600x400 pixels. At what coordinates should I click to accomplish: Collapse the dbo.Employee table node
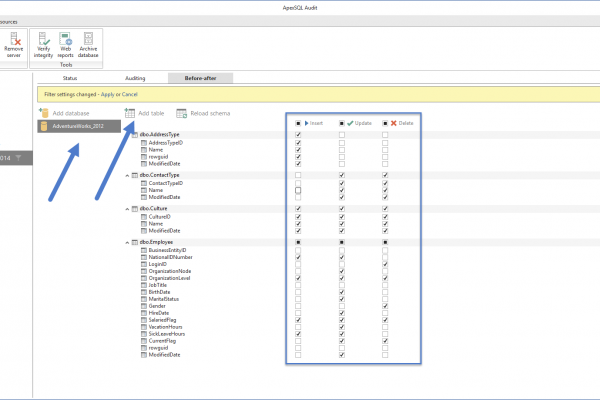127,243
